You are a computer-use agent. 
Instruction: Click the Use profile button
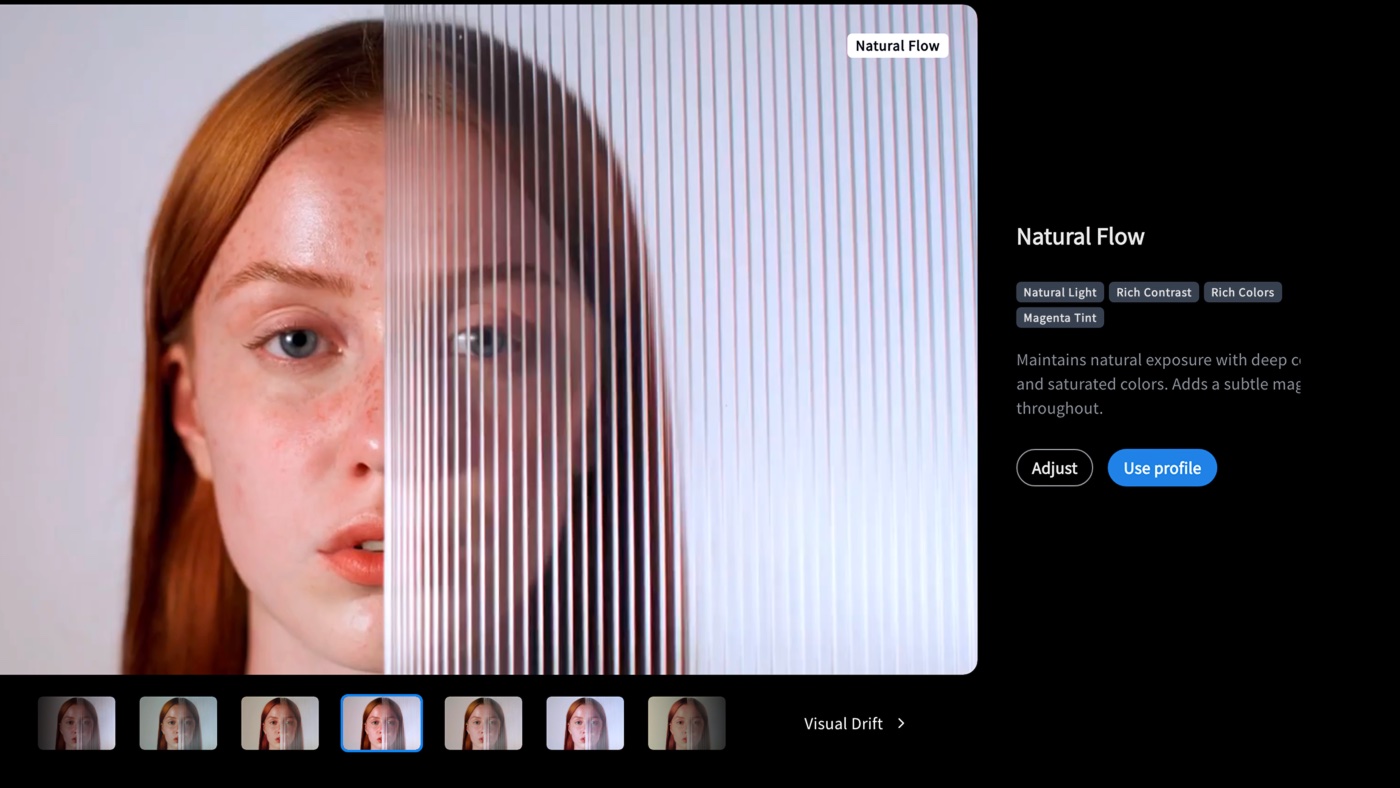1161,468
